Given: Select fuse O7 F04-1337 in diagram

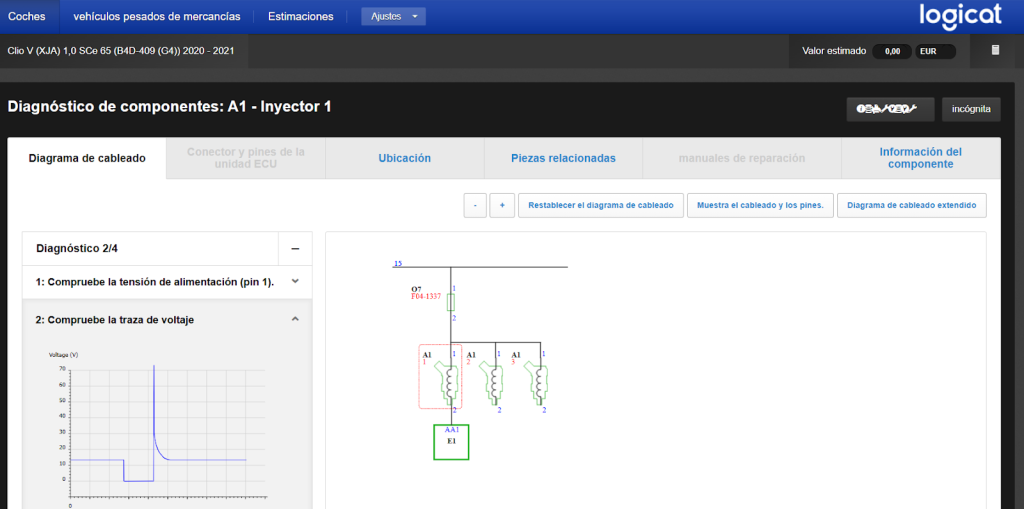Looking at the screenshot, I should pyautogui.click(x=451, y=302).
